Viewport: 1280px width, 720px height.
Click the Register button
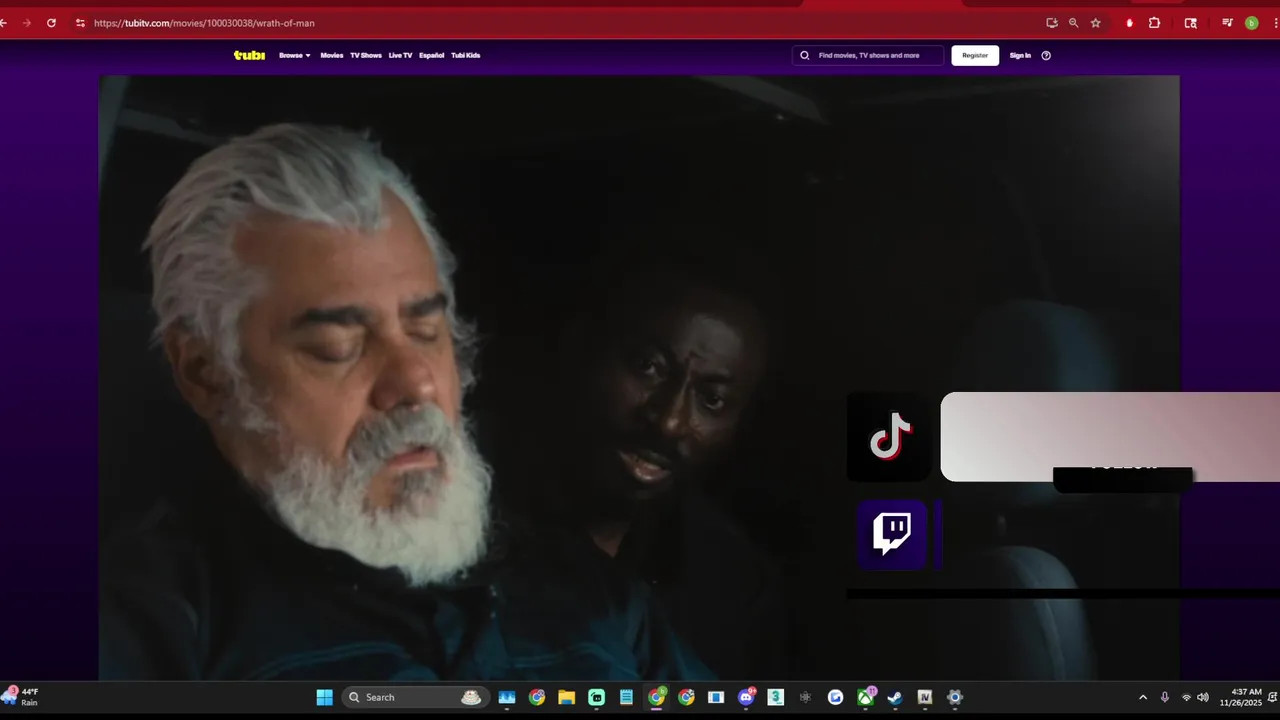click(975, 55)
